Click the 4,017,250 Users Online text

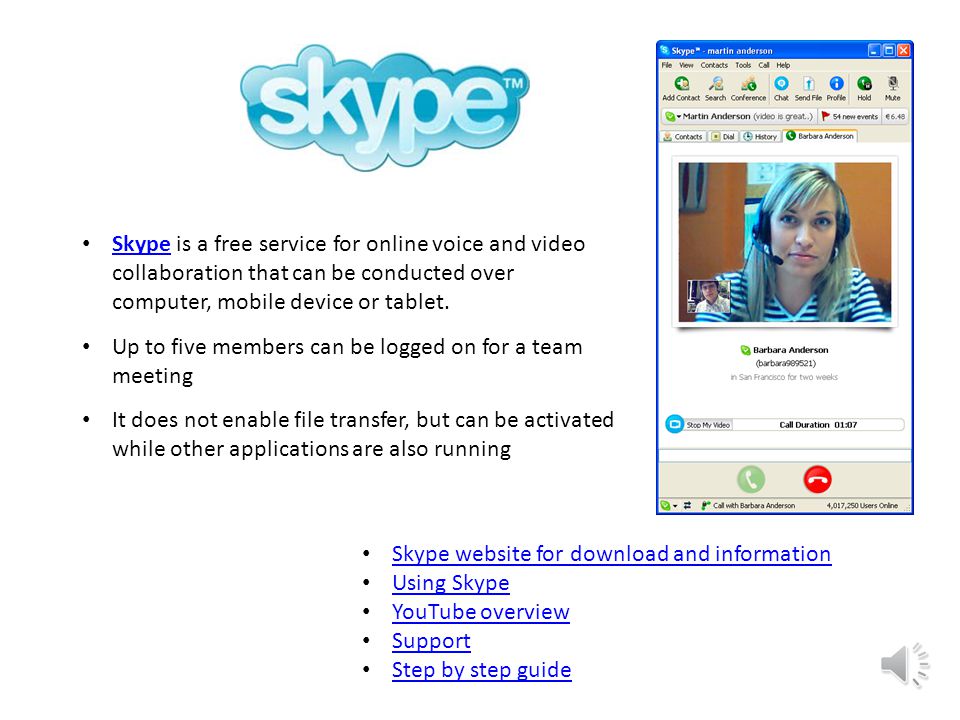pyautogui.click(x=862, y=506)
